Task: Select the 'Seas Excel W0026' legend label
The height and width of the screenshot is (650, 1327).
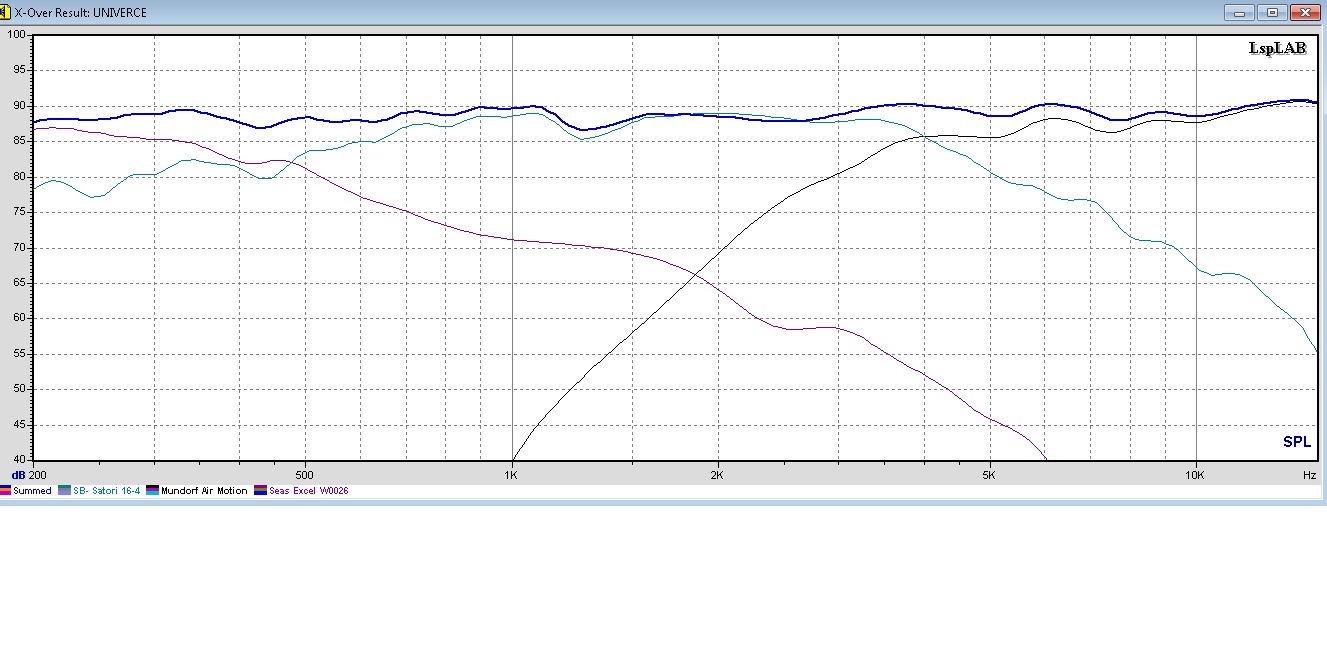Action: (x=309, y=491)
